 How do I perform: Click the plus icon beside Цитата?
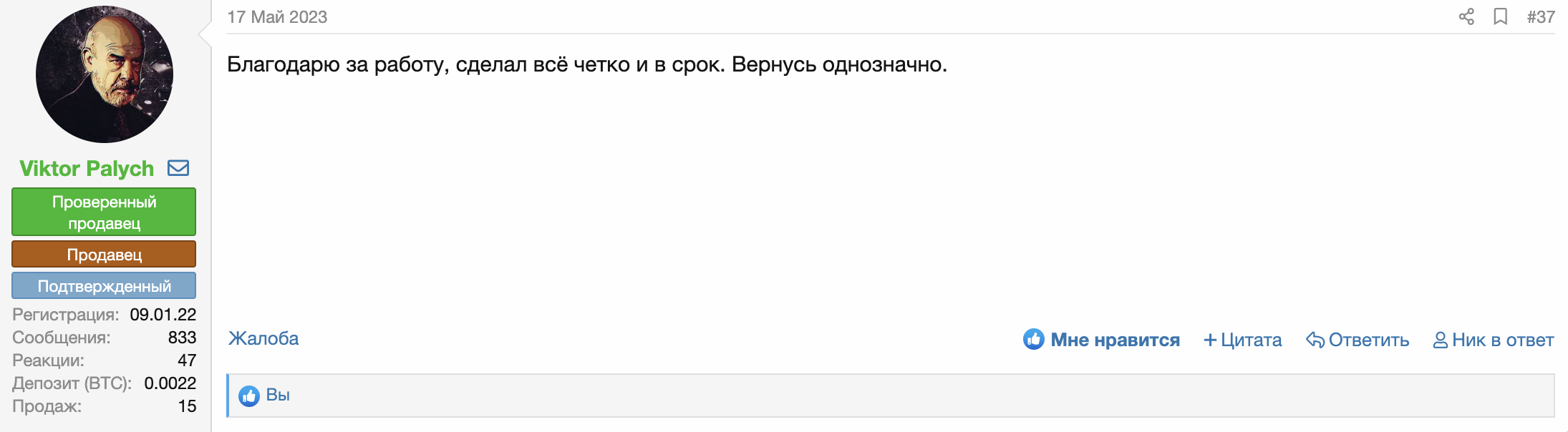(1210, 340)
